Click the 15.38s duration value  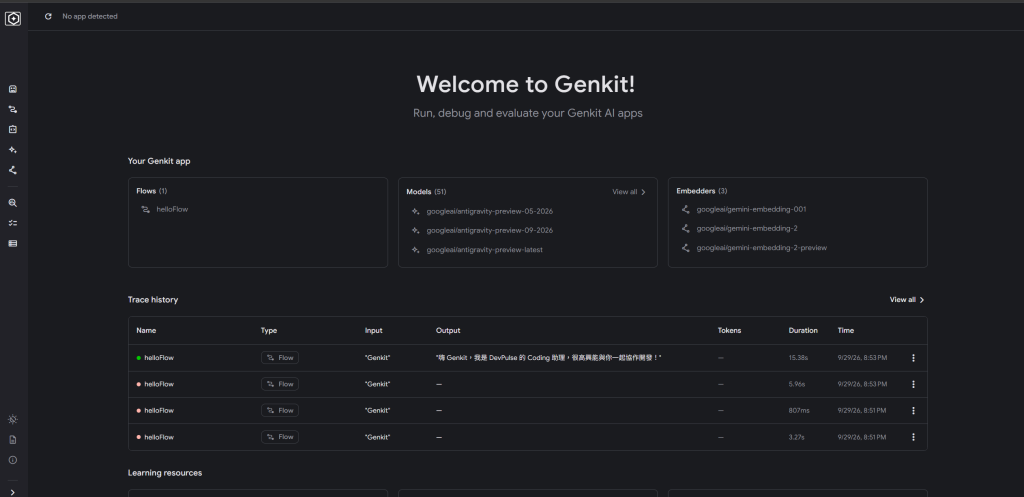point(798,358)
